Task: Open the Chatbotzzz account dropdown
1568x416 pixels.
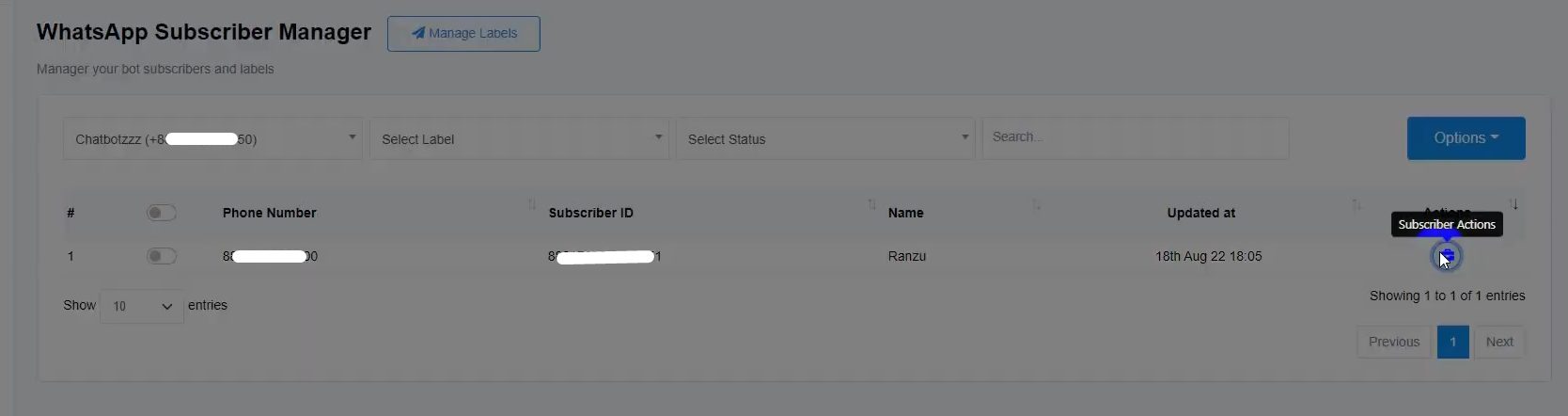Action: 212,138
